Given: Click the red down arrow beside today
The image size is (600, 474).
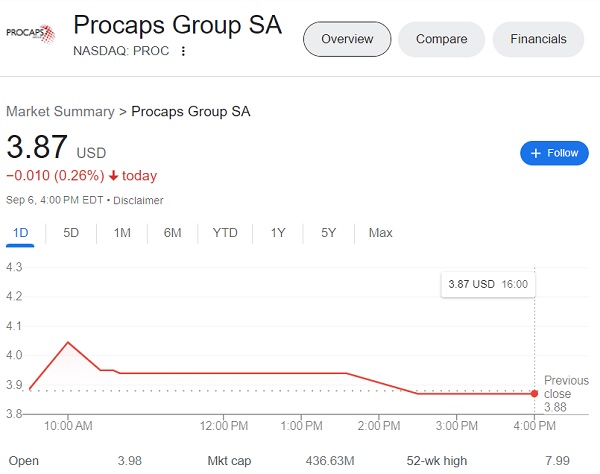Looking at the screenshot, I should coord(113,176).
